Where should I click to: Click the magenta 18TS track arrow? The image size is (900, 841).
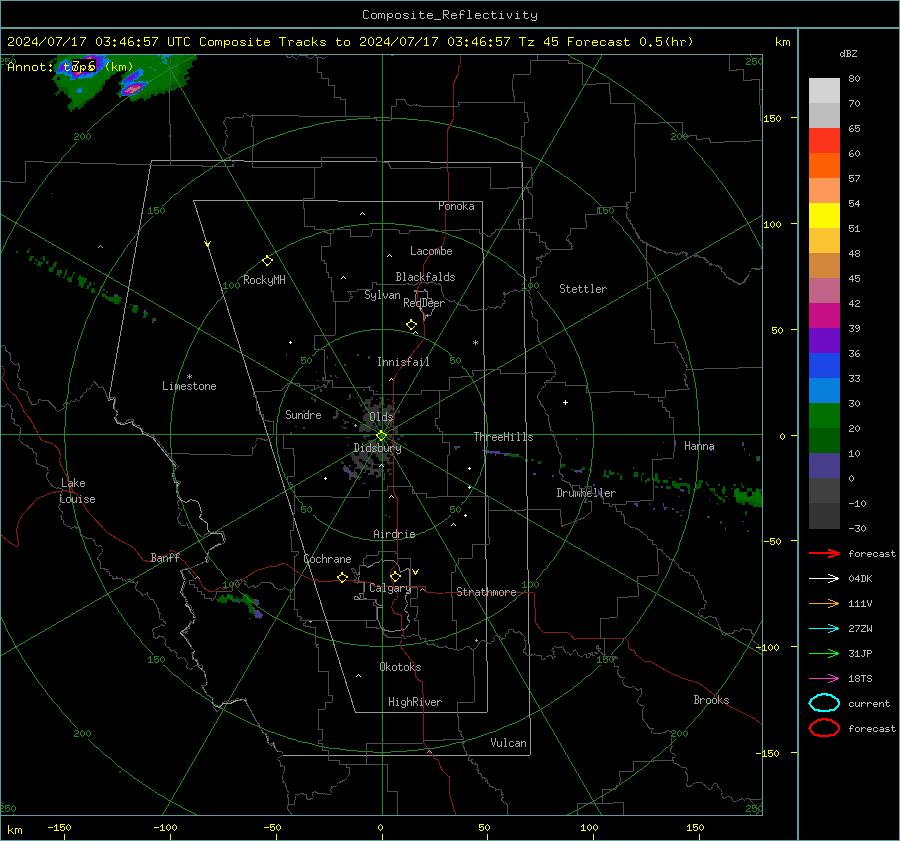[x=824, y=679]
